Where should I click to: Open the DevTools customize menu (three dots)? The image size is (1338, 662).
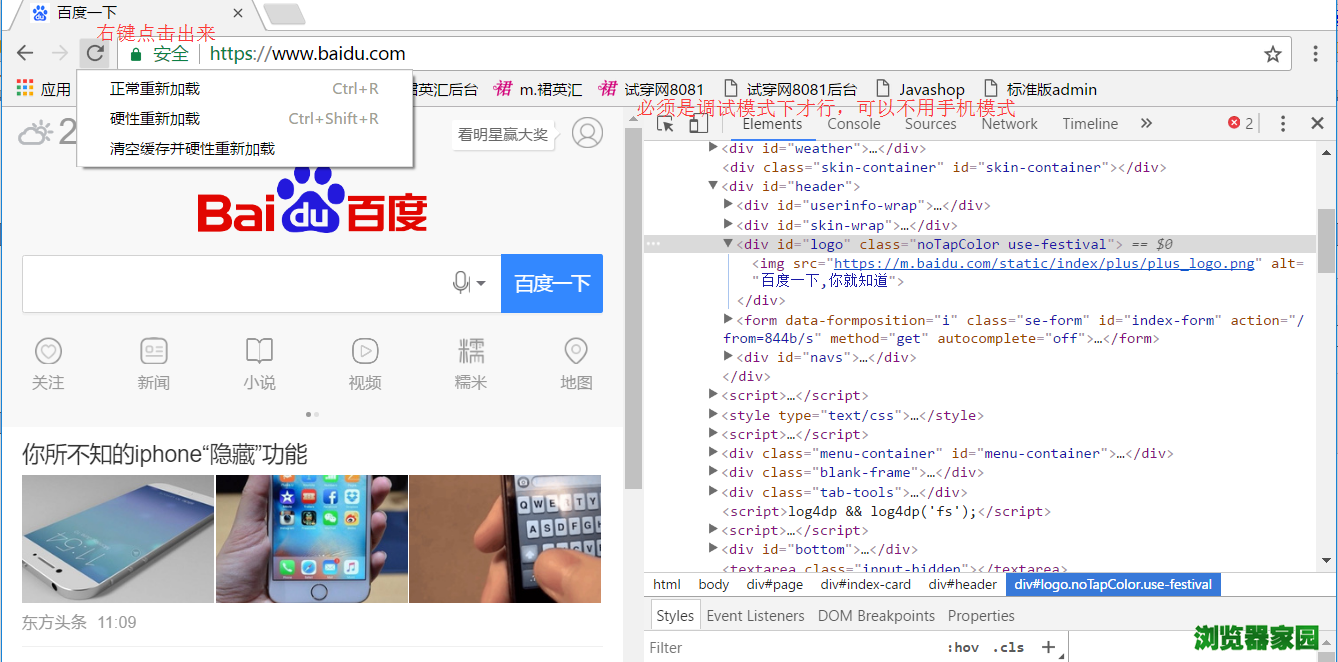1283,122
